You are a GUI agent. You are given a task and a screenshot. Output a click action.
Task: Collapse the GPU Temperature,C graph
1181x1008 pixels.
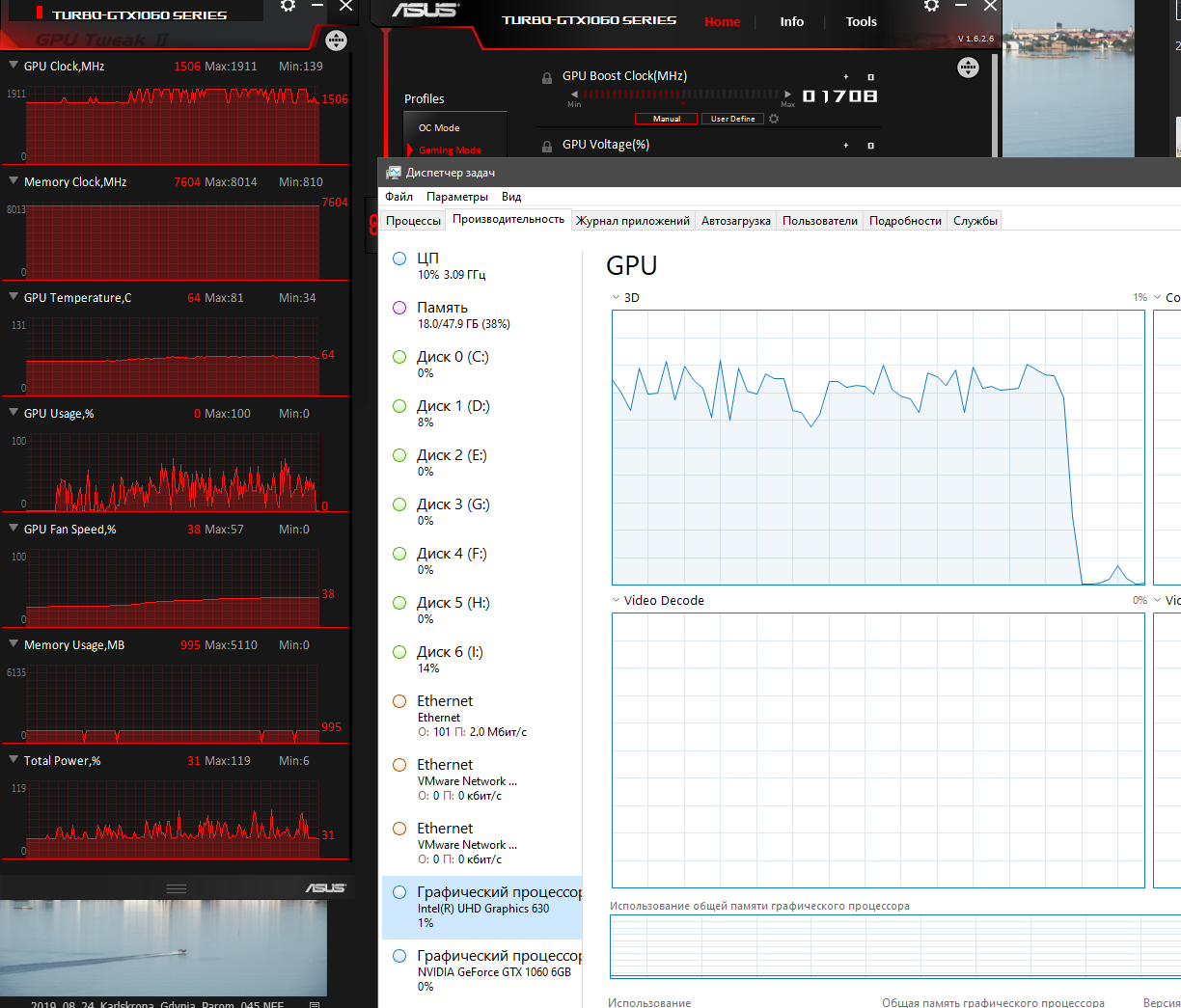coord(14,297)
